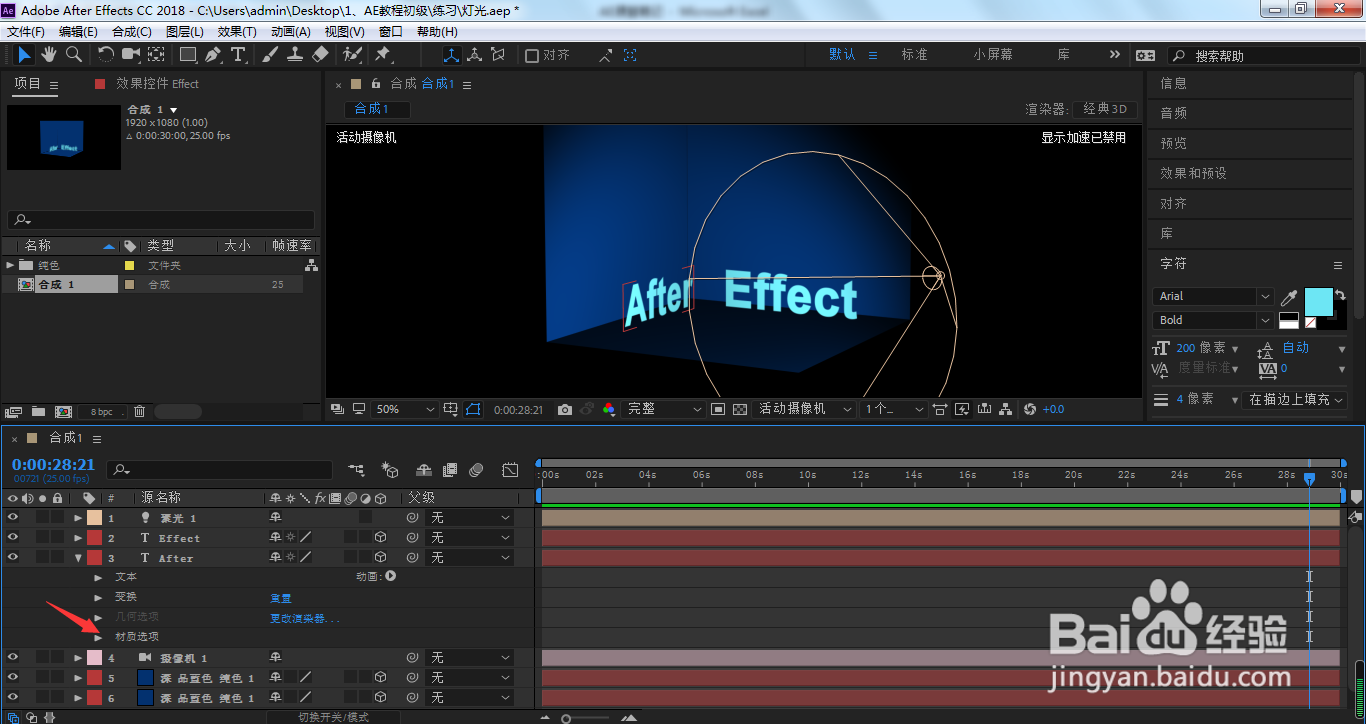1366x724 pixels.
Task: Select the Brush tool
Action: [270, 55]
